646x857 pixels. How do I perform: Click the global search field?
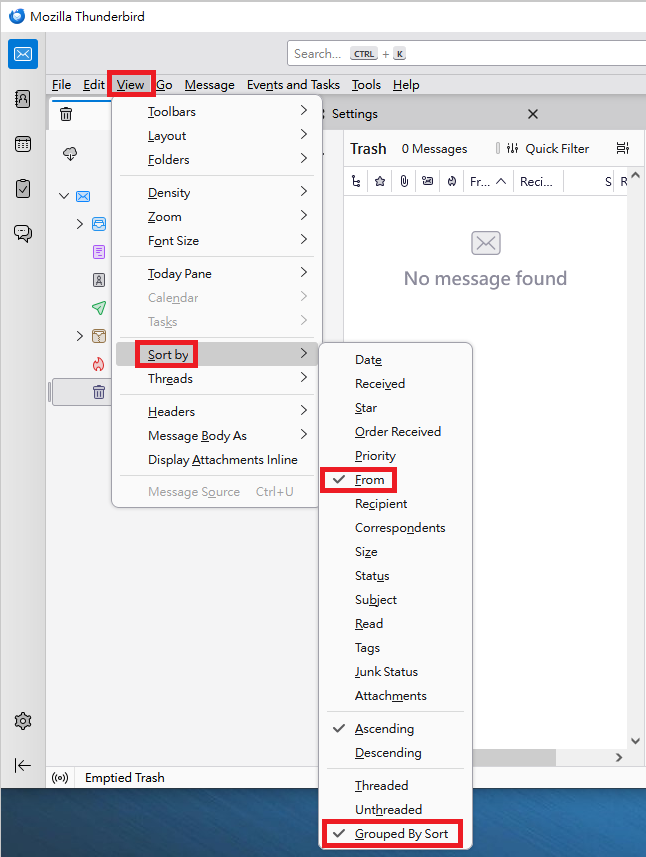tap(467, 54)
